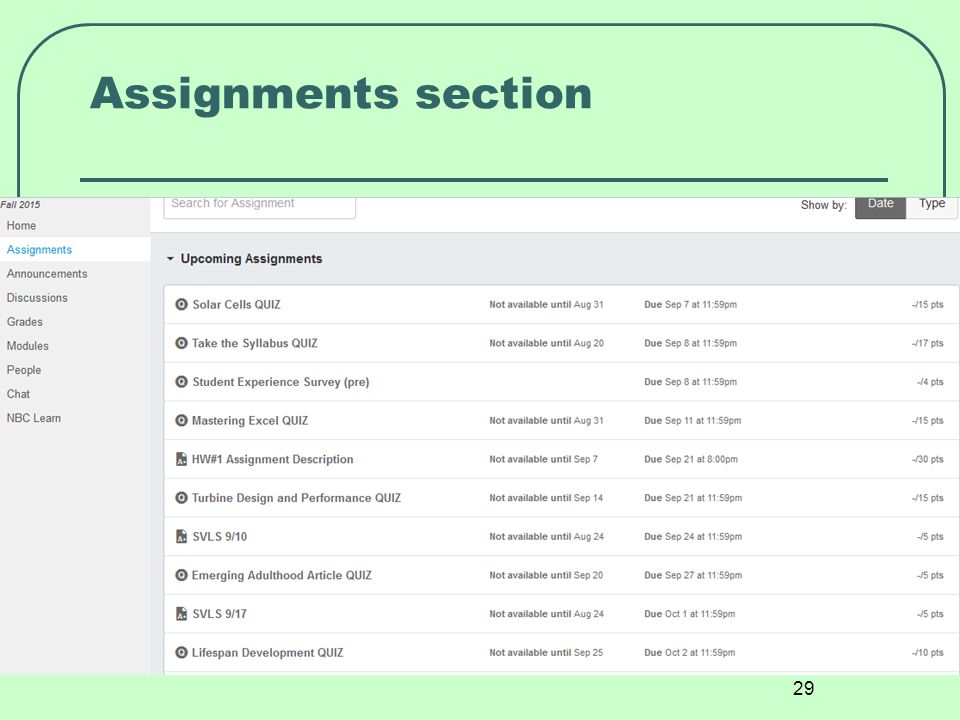Click the assignment icon beside SVLS 9/10
The height and width of the screenshot is (720, 960).
(x=181, y=536)
